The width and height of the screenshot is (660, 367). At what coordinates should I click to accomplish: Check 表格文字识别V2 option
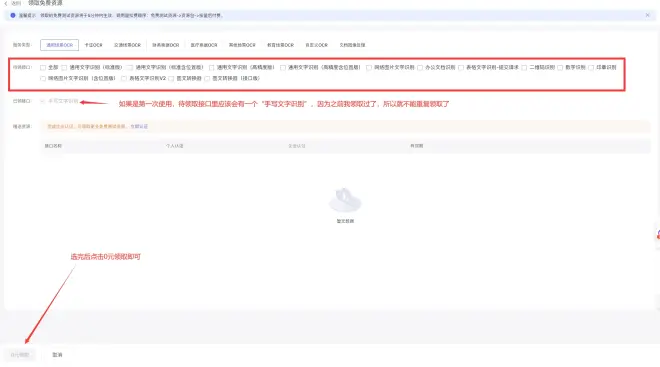[124, 78]
